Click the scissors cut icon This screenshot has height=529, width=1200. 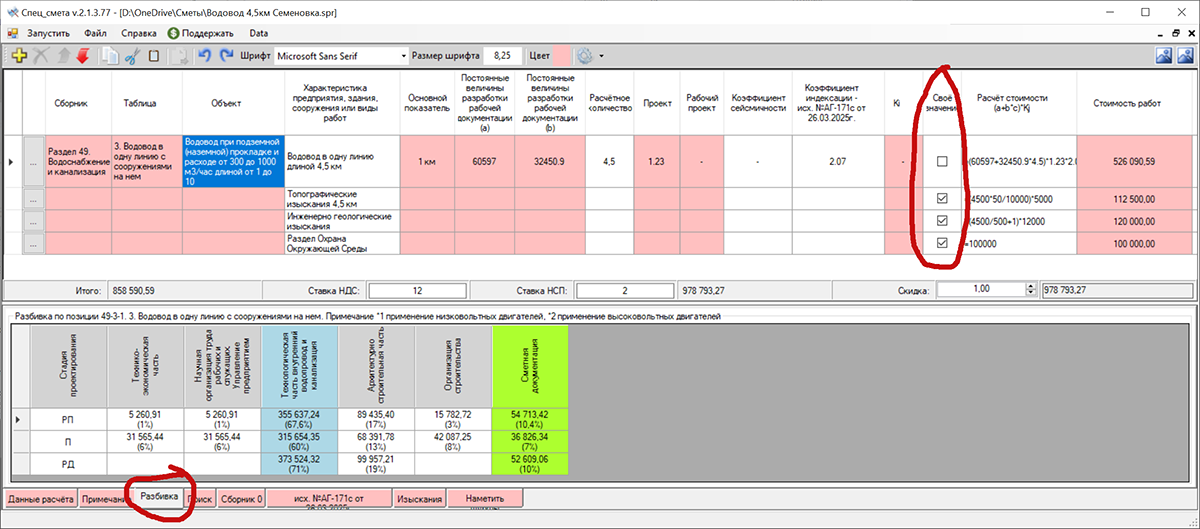131,56
